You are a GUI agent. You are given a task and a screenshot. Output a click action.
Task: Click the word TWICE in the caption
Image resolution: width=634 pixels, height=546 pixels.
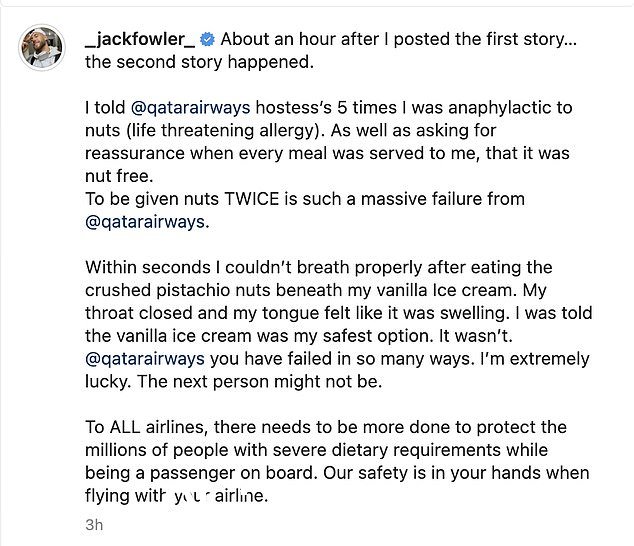point(251,199)
